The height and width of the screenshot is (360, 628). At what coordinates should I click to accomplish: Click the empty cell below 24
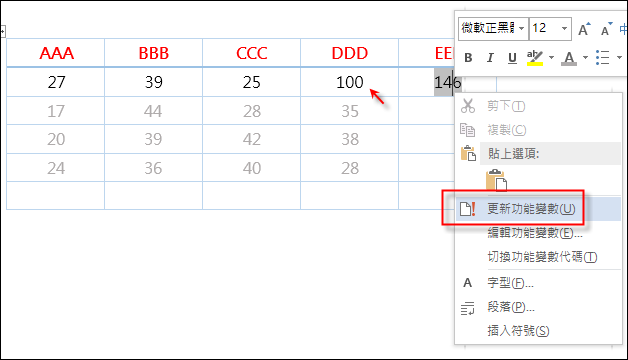point(56,196)
